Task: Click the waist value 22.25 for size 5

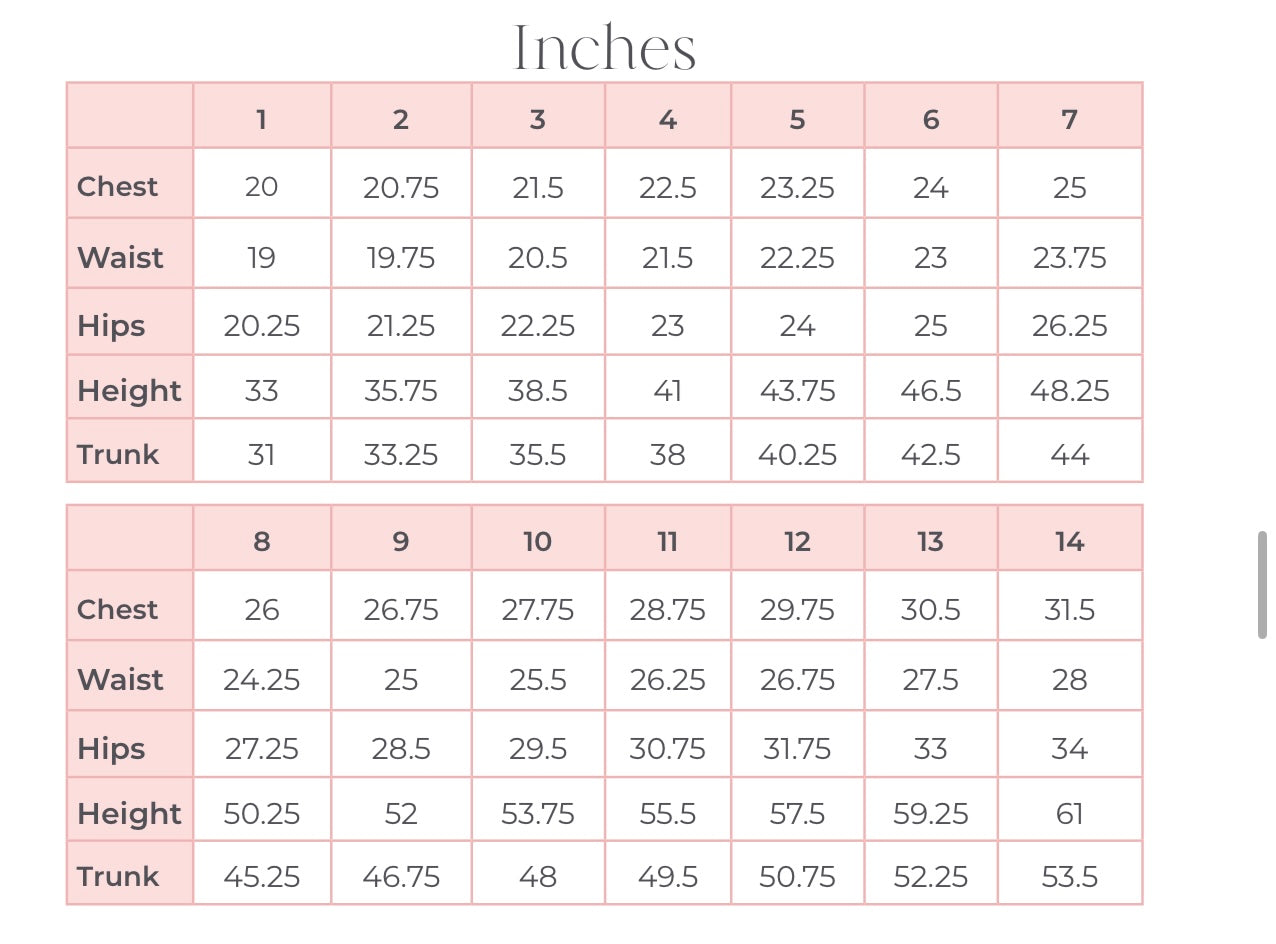Action: click(x=797, y=257)
